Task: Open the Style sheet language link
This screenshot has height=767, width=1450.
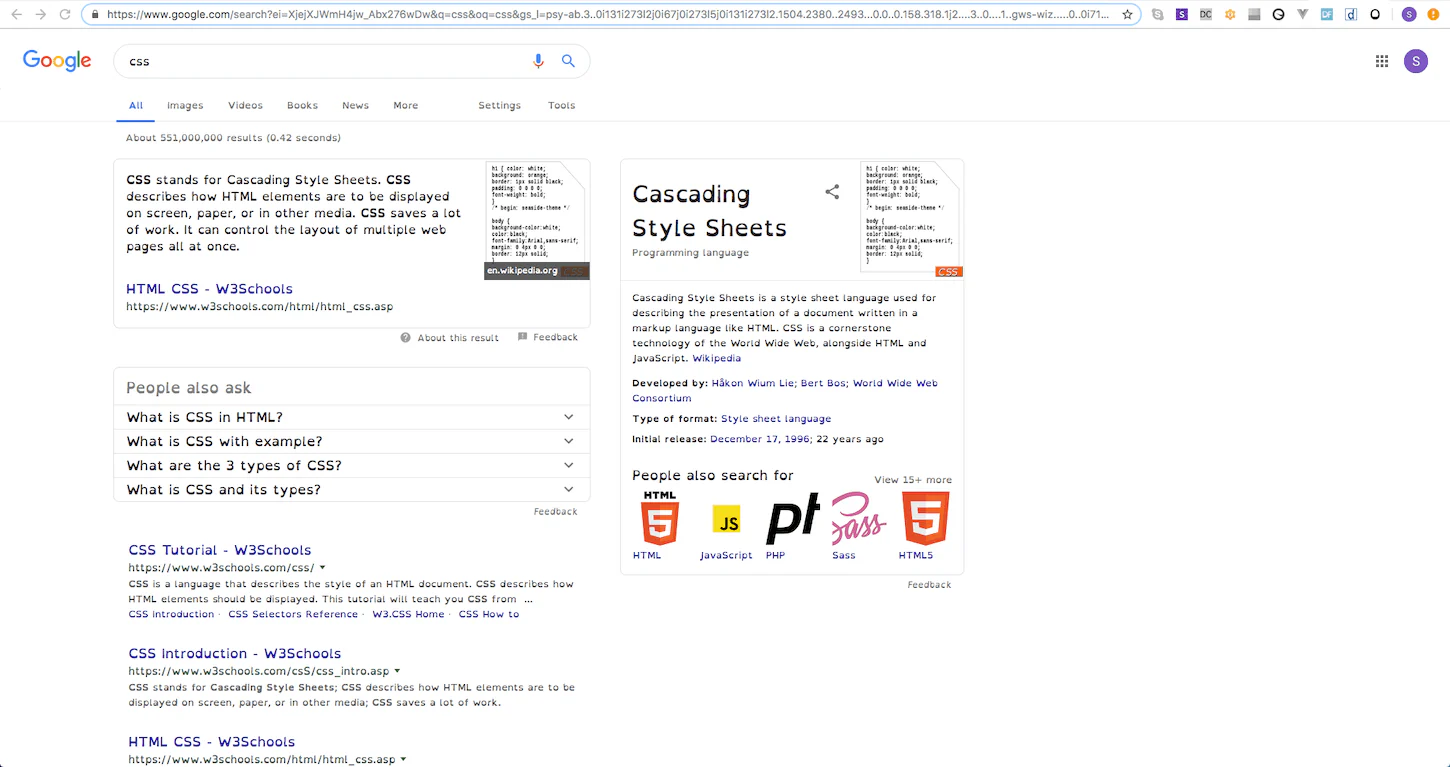Action: coord(776,418)
